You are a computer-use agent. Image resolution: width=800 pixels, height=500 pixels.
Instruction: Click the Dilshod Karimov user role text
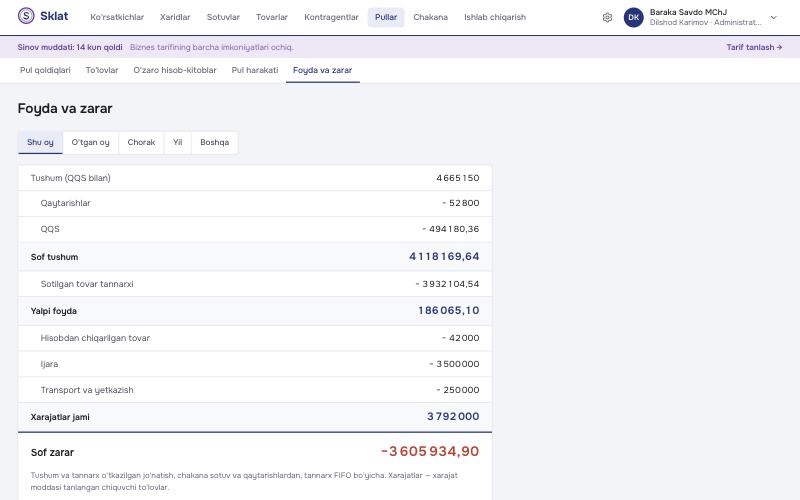tap(705, 22)
